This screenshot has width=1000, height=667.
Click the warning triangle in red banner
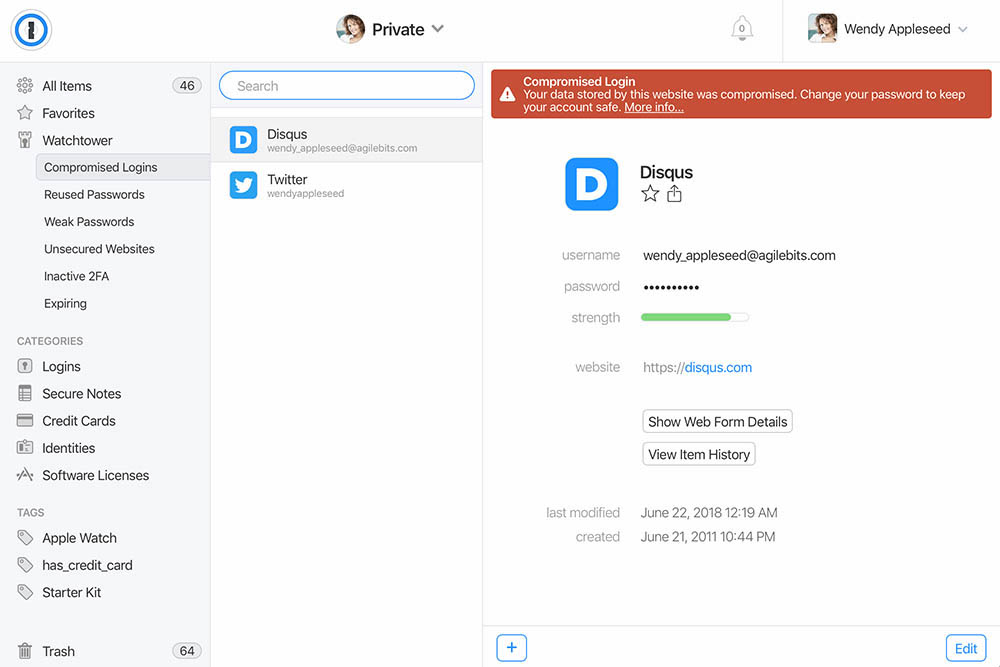tap(508, 94)
